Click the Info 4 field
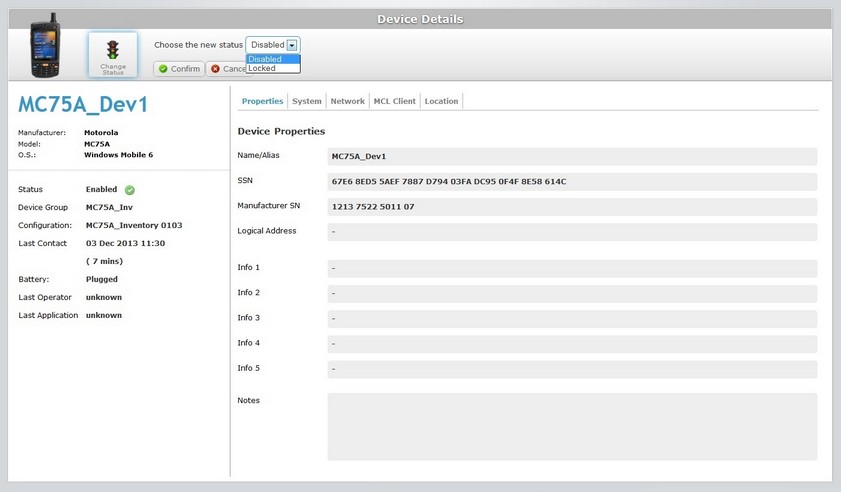Viewport: 841px width, 492px height. [572, 344]
